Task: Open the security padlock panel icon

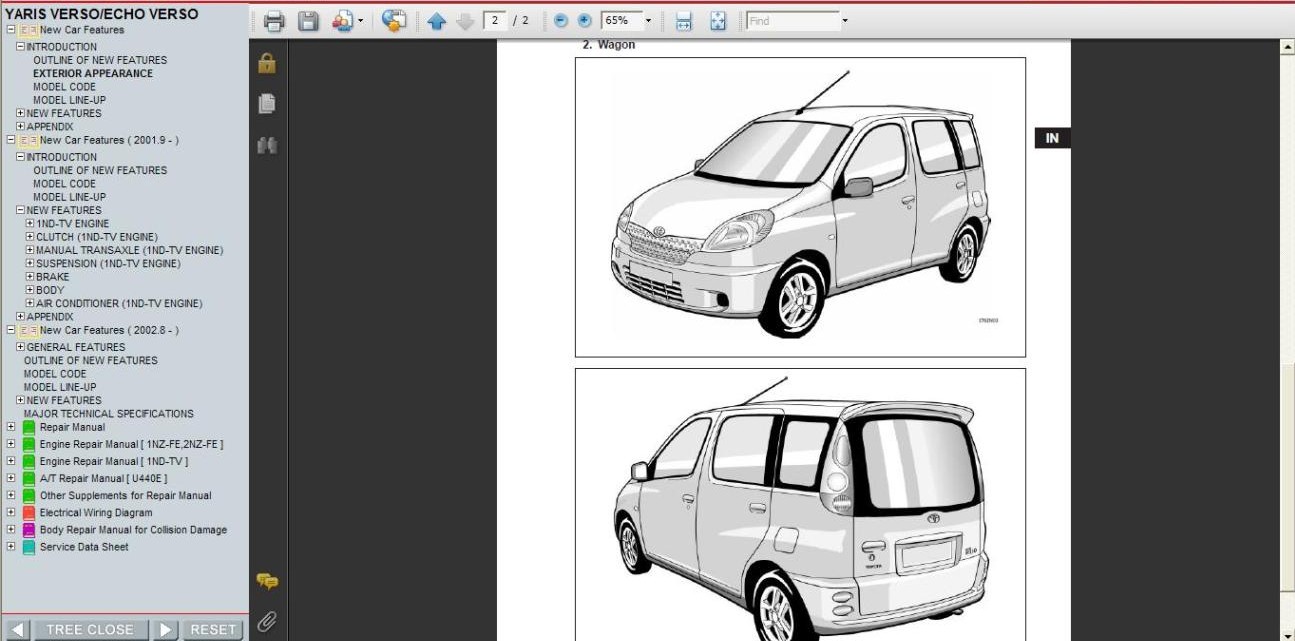Action: [267, 63]
